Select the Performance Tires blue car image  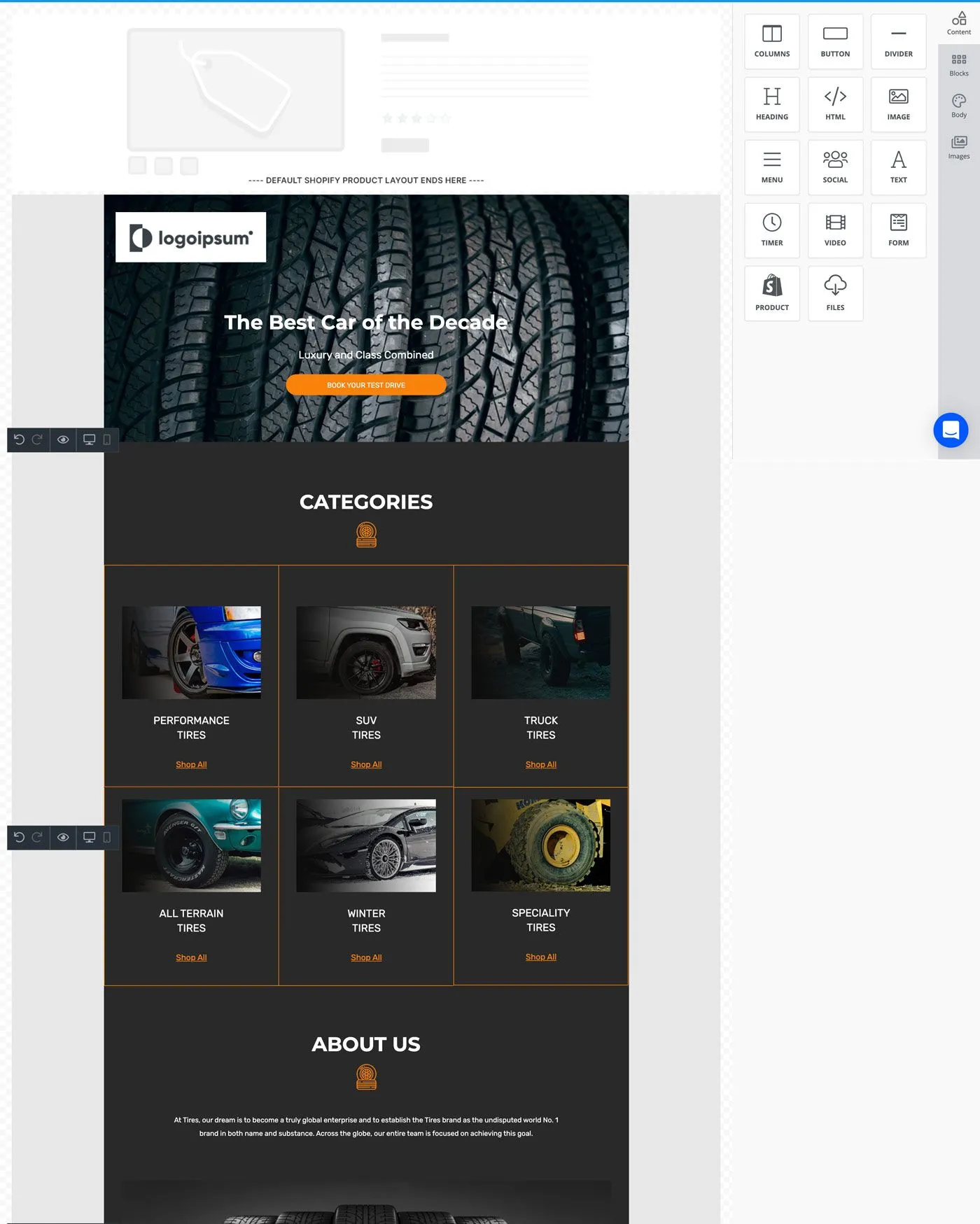pyautogui.click(x=191, y=652)
